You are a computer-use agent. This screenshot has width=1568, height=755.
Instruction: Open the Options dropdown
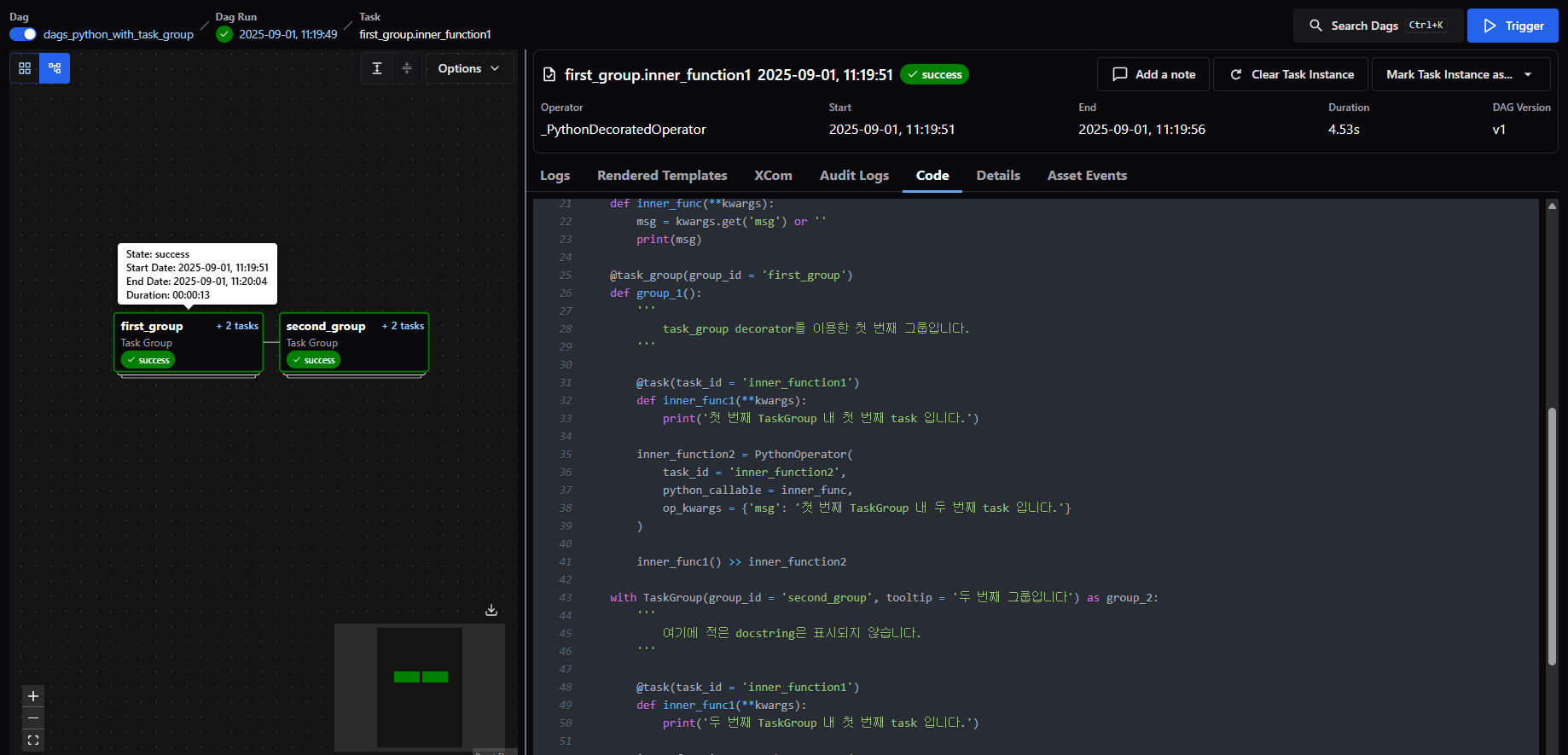(x=469, y=68)
